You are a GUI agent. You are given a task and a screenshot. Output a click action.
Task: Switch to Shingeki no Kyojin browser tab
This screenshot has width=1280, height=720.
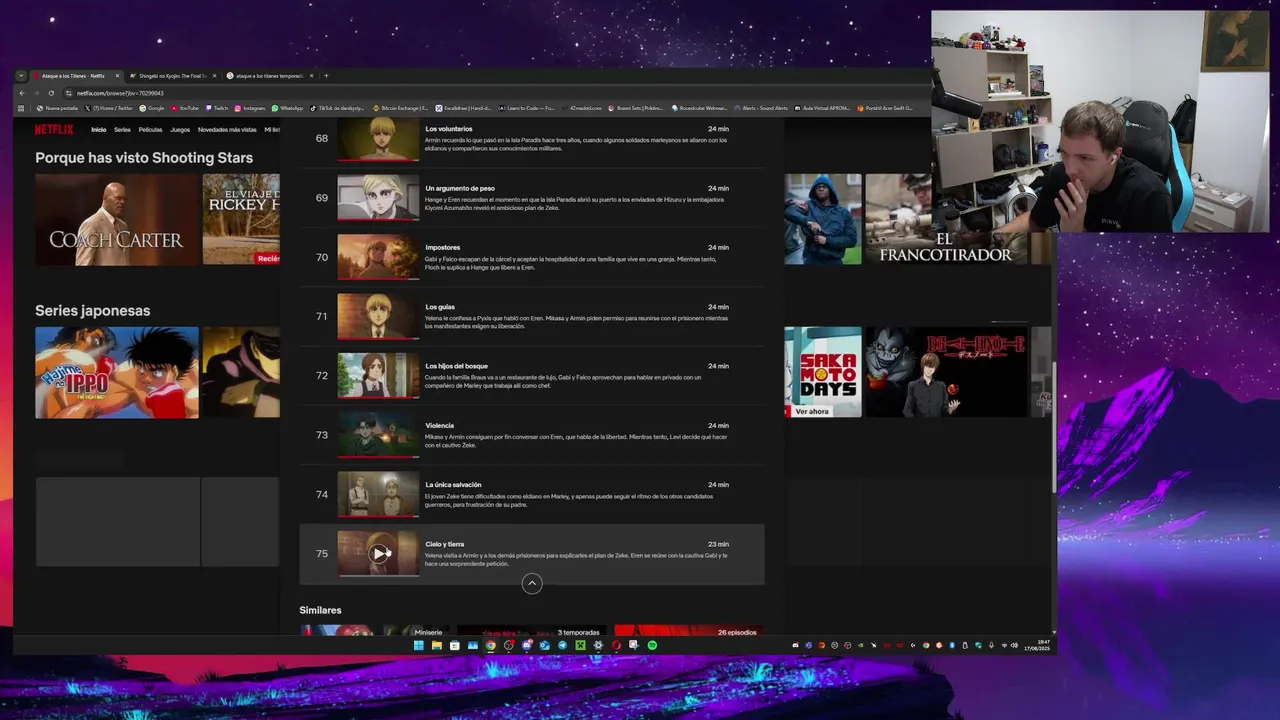point(171,76)
